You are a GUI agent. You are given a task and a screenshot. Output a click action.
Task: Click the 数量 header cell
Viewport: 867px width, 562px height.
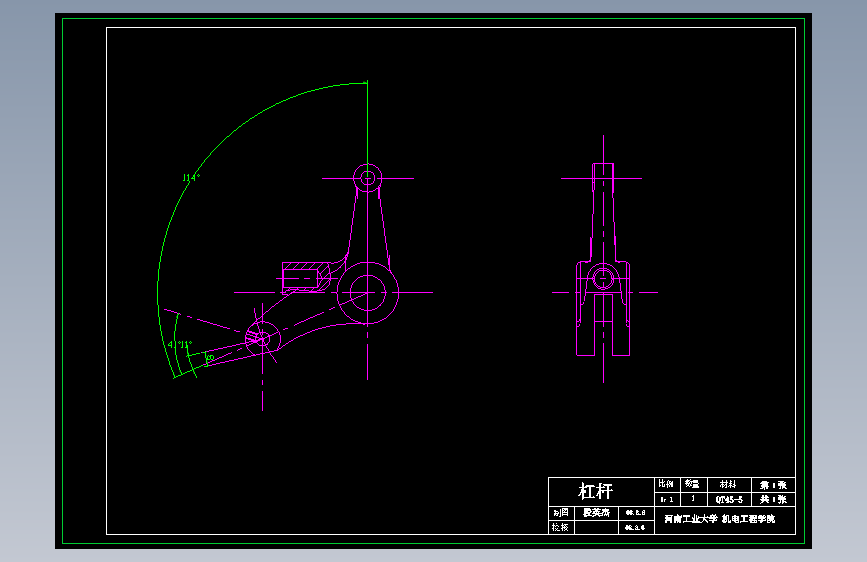692,485
